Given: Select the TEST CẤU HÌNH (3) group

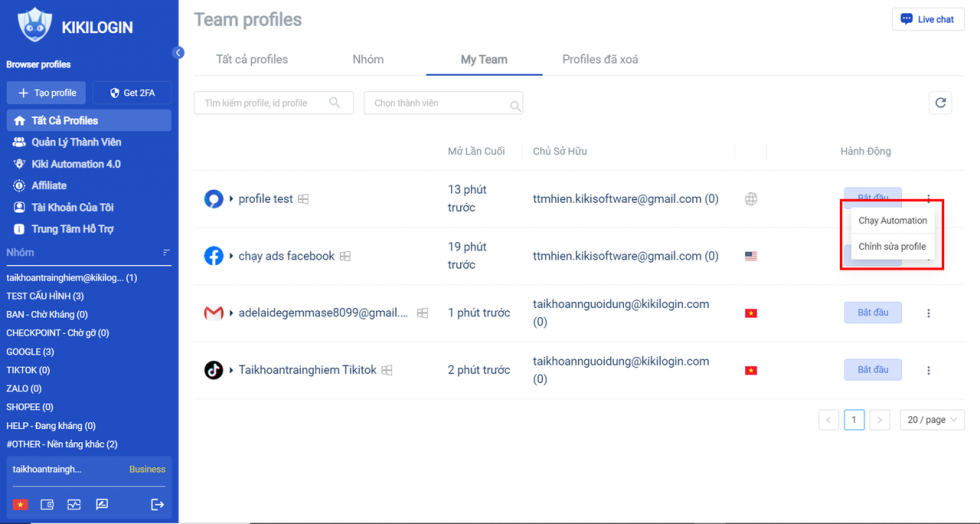Looking at the screenshot, I should coord(45,296).
